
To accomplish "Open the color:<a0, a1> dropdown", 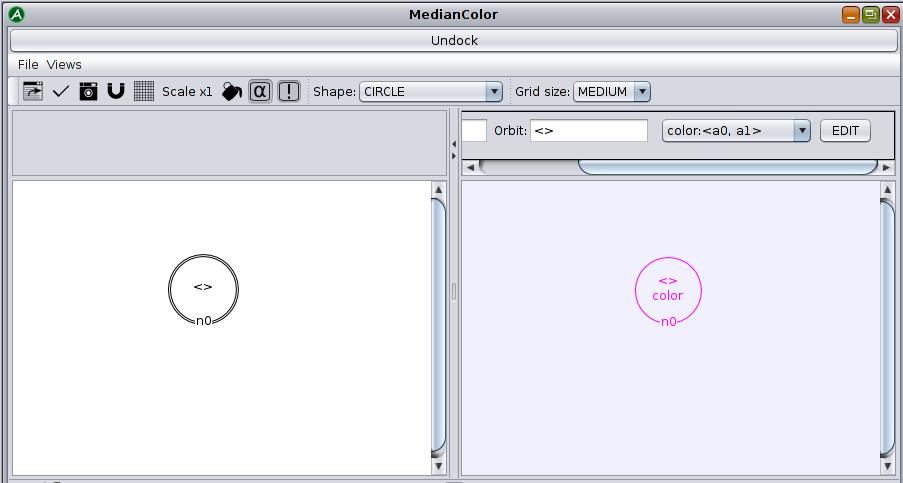I will coord(736,131).
